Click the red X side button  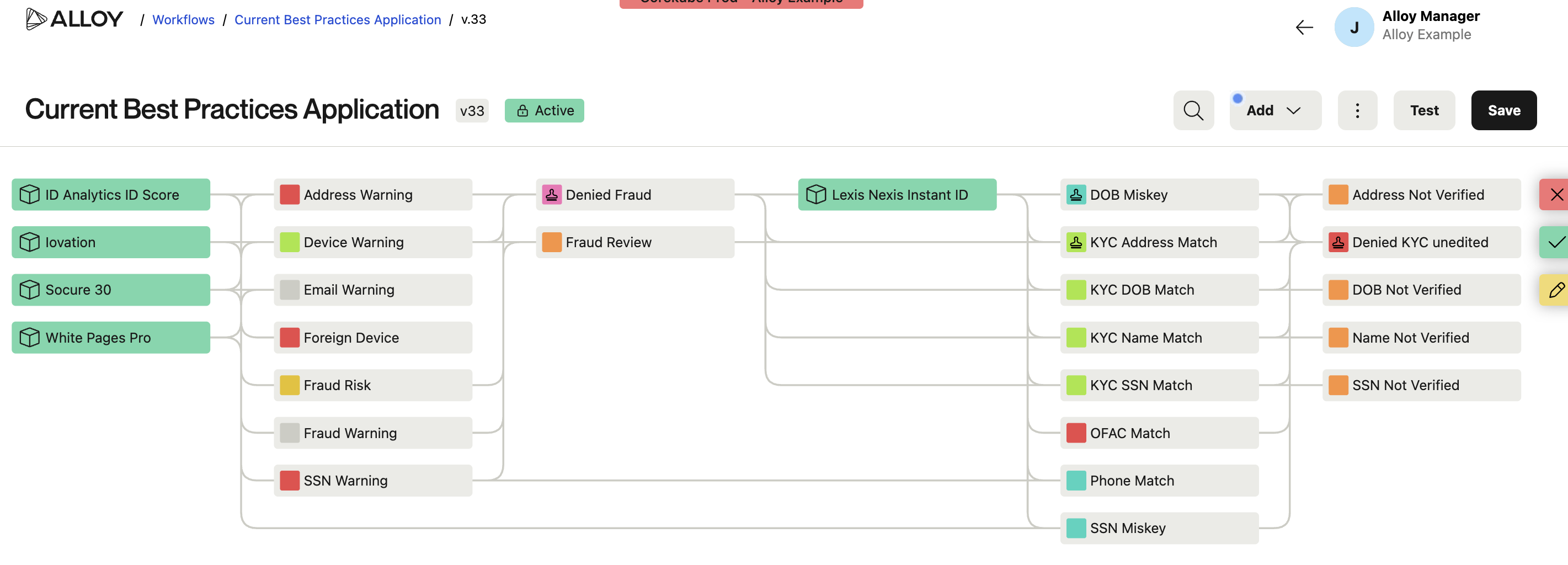pyautogui.click(x=1555, y=195)
